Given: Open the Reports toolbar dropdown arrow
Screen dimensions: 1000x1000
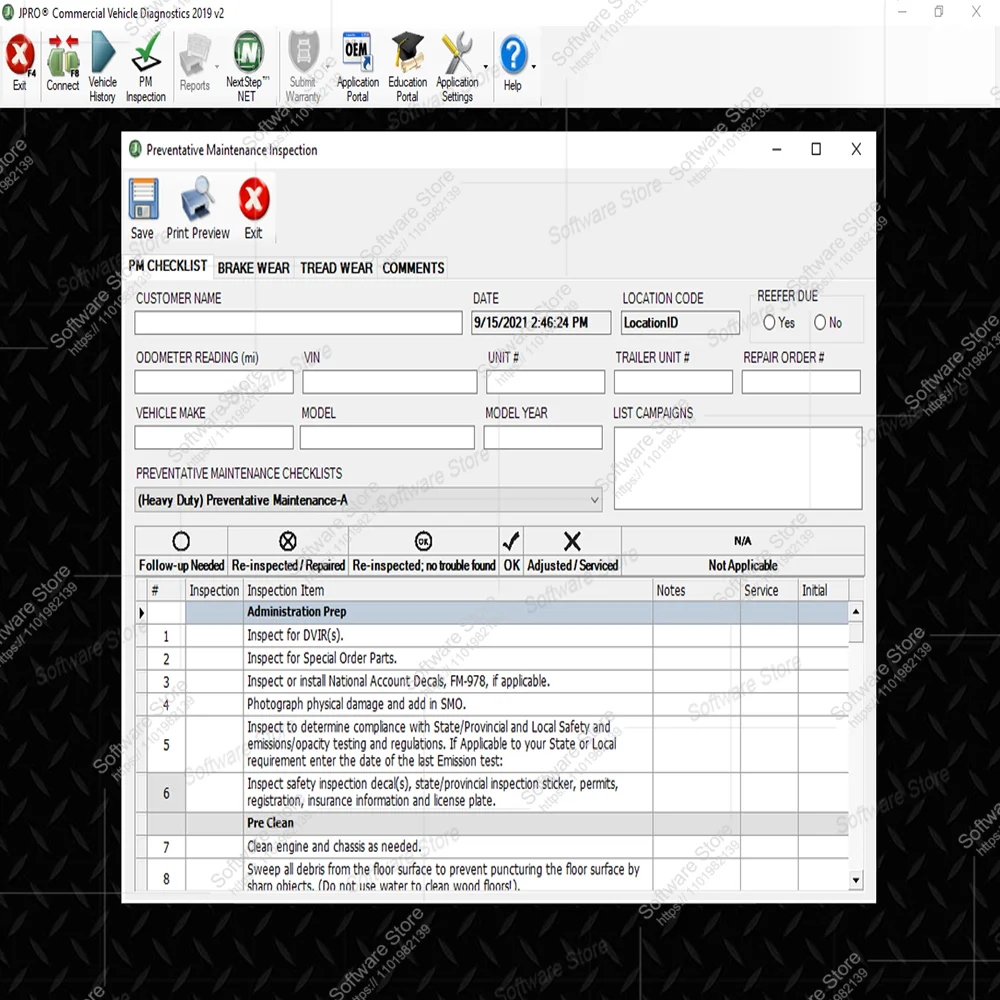Looking at the screenshot, I should click(x=217, y=66).
